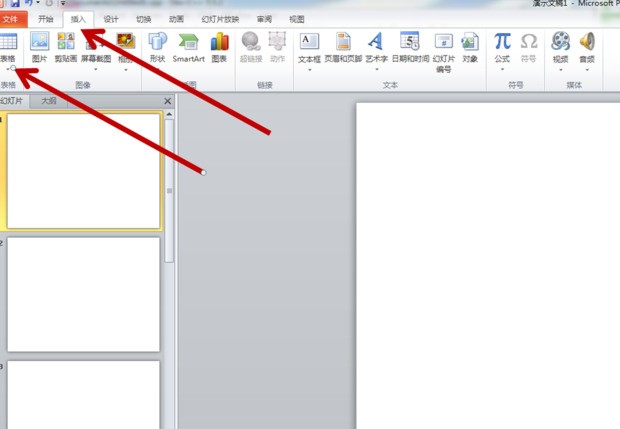Image resolution: width=620 pixels, height=429 pixels.
Task: Switch to the Animations (动画) tab
Action: (176, 19)
